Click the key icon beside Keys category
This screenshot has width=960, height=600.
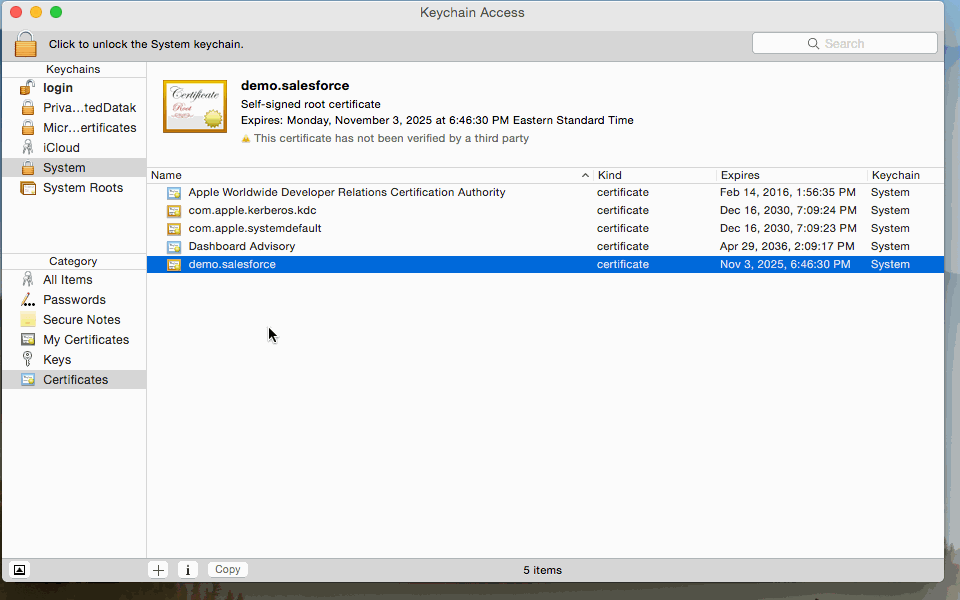[28, 359]
